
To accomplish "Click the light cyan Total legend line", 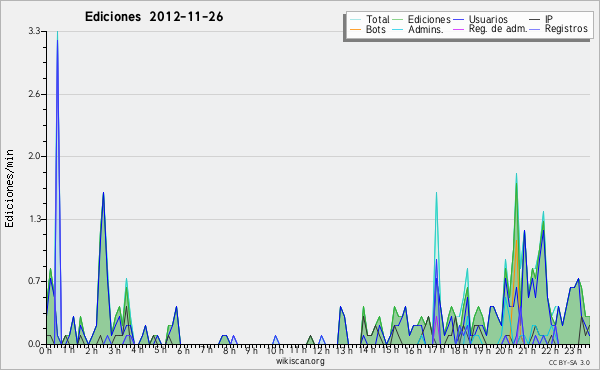I will pos(355,20).
